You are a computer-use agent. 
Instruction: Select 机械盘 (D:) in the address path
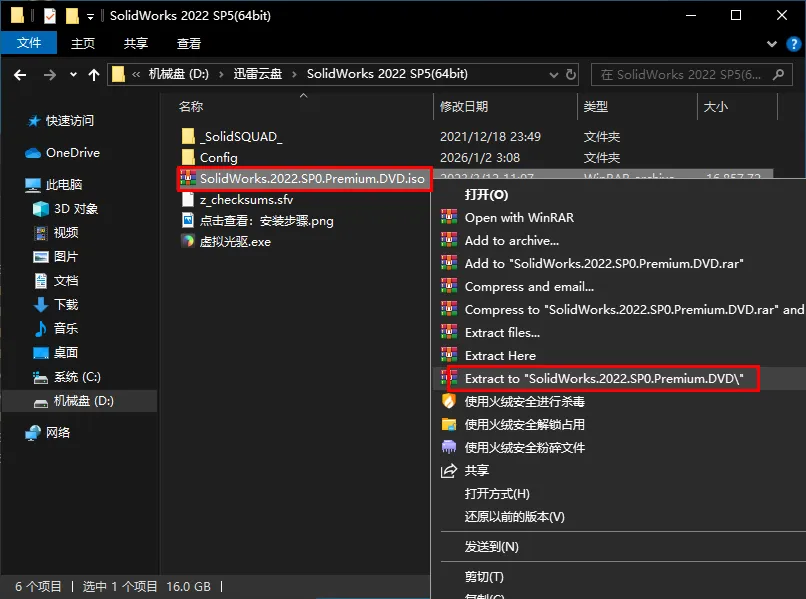click(178, 74)
